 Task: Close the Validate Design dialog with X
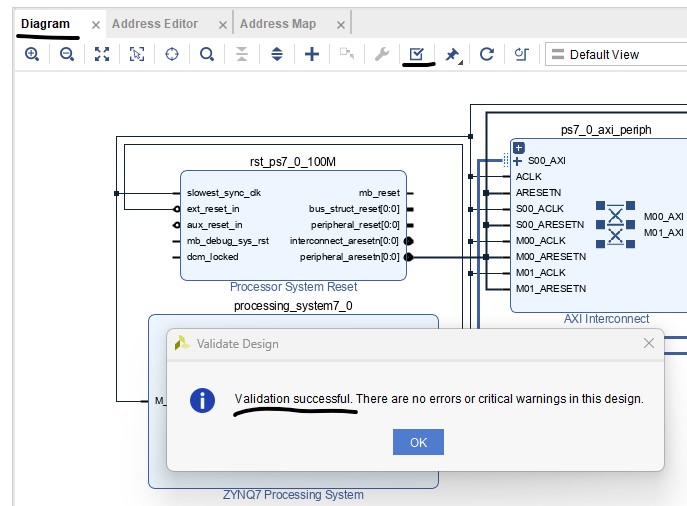point(648,343)
